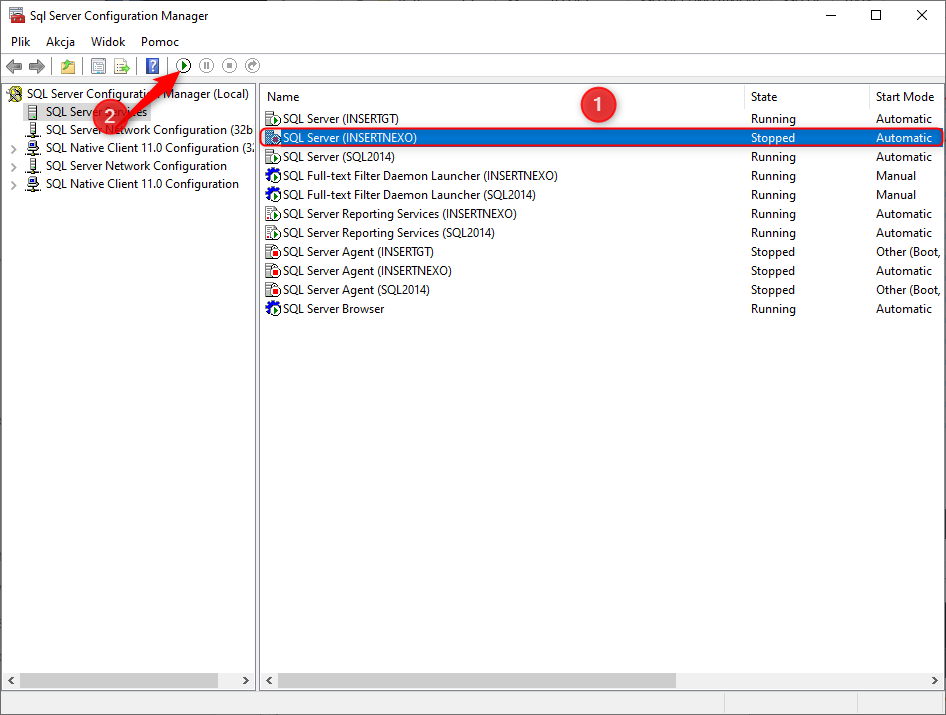Click the left pane scroll left arrow
946x715 pixels.
click(11, 681)
